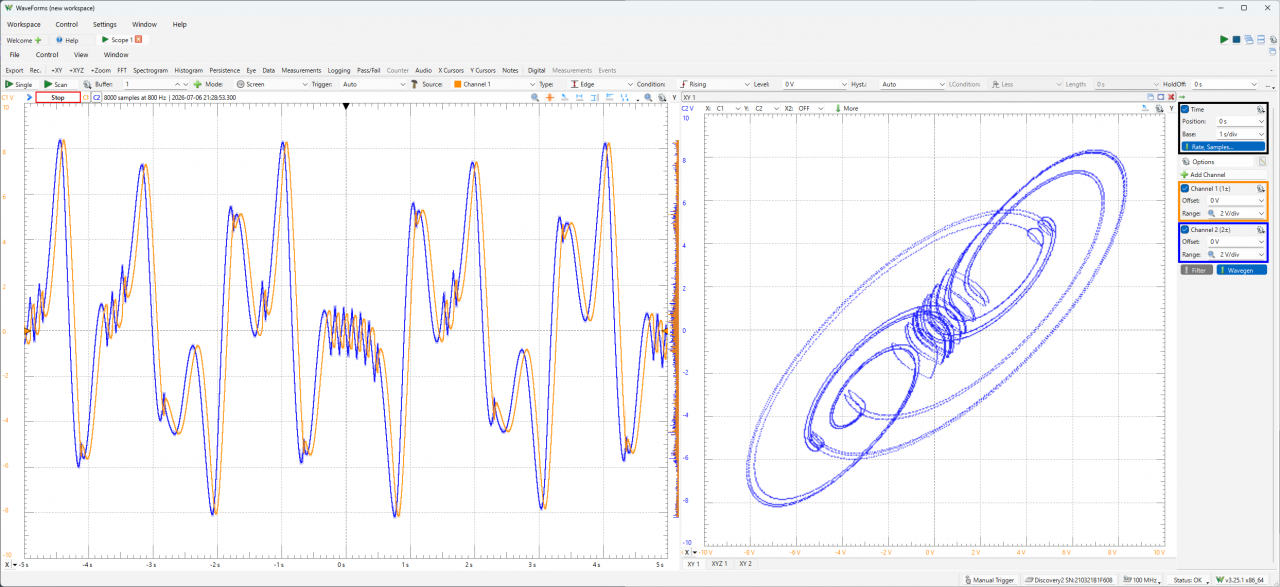Image resolution: width=1280 pixels, height=587 pixels.
Task: Click the Wavegen button
Action: (x=1242, y=270)
